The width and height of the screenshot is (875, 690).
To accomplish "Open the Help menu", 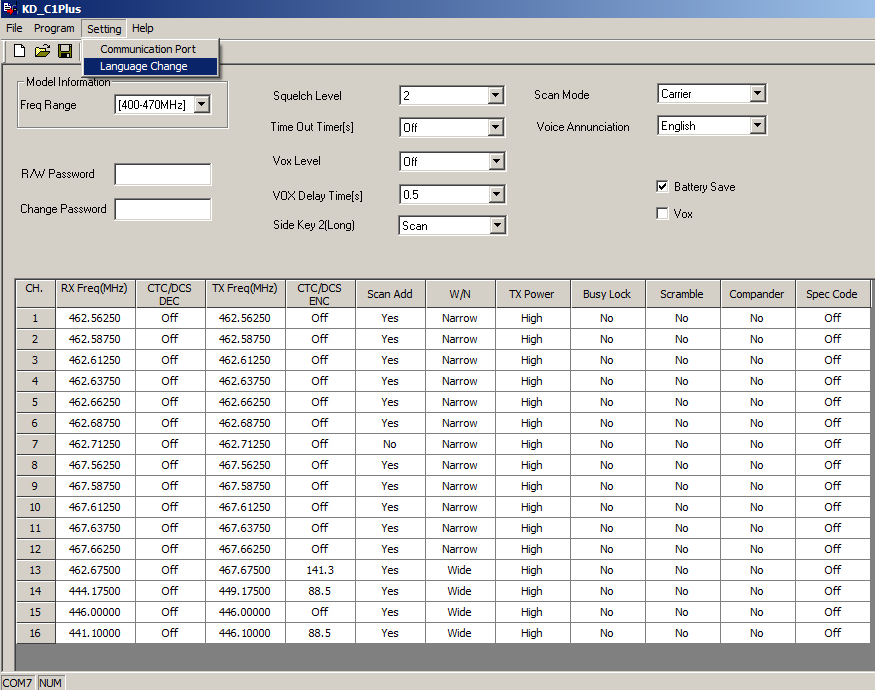I will tap(143, 28).
